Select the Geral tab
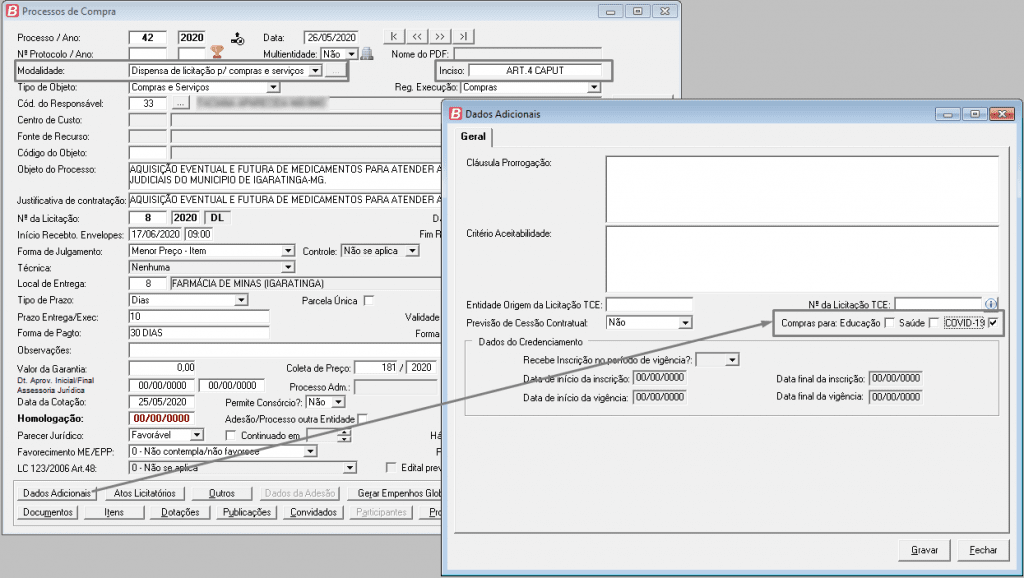Screen dimensions: 1024x578 tap(474, 137)
